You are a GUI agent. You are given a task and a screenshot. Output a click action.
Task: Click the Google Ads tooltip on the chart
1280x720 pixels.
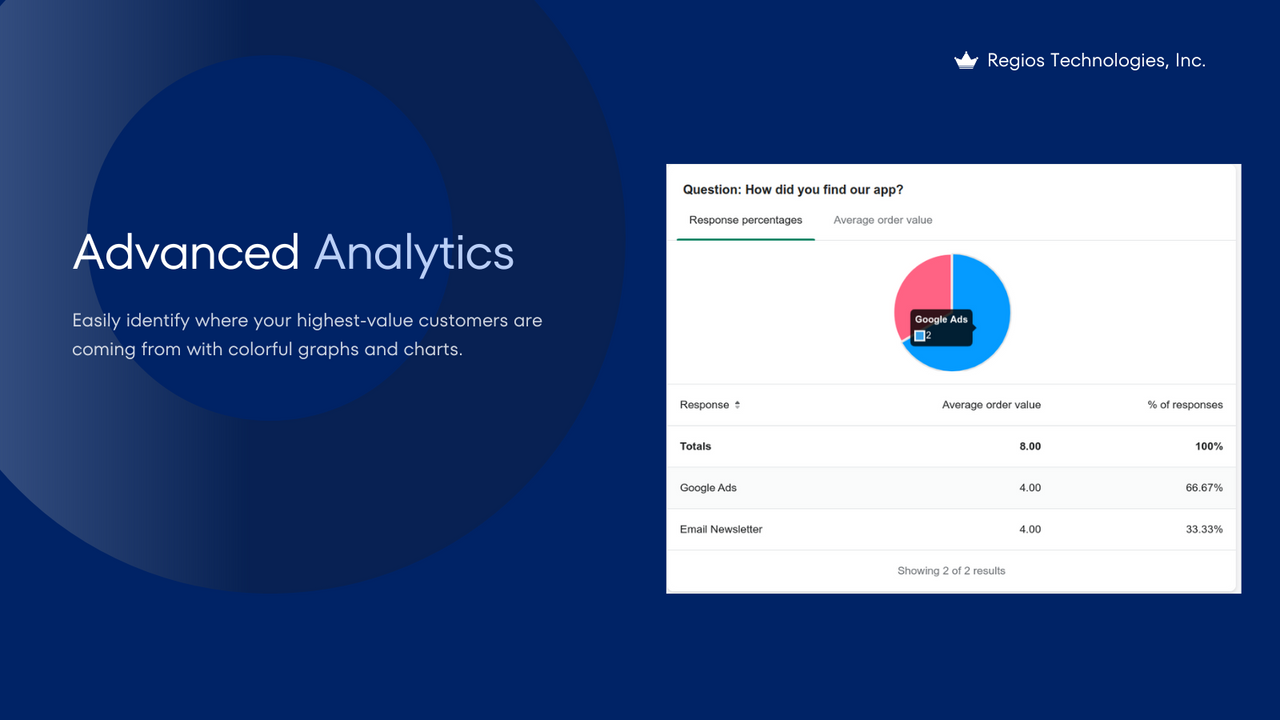coord(940,326)
